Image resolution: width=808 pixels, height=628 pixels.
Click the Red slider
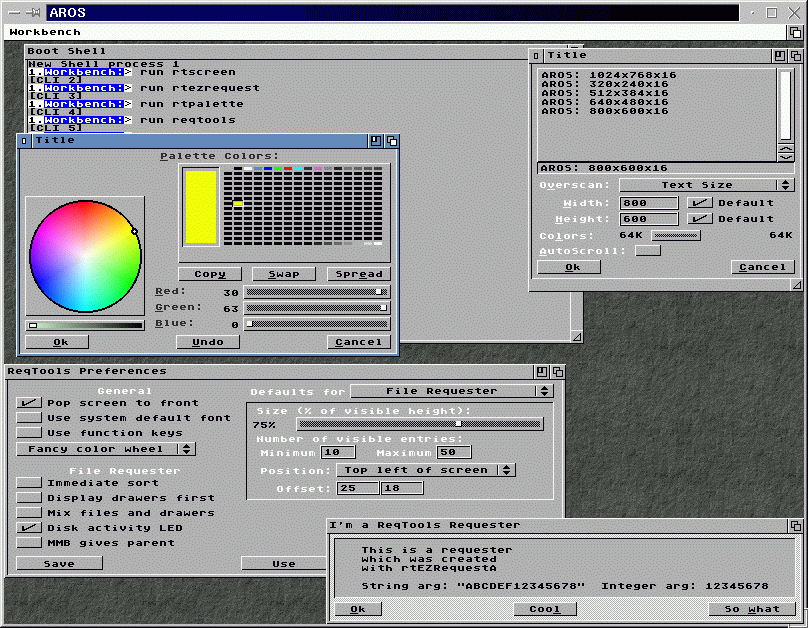[x=317, y=292]
